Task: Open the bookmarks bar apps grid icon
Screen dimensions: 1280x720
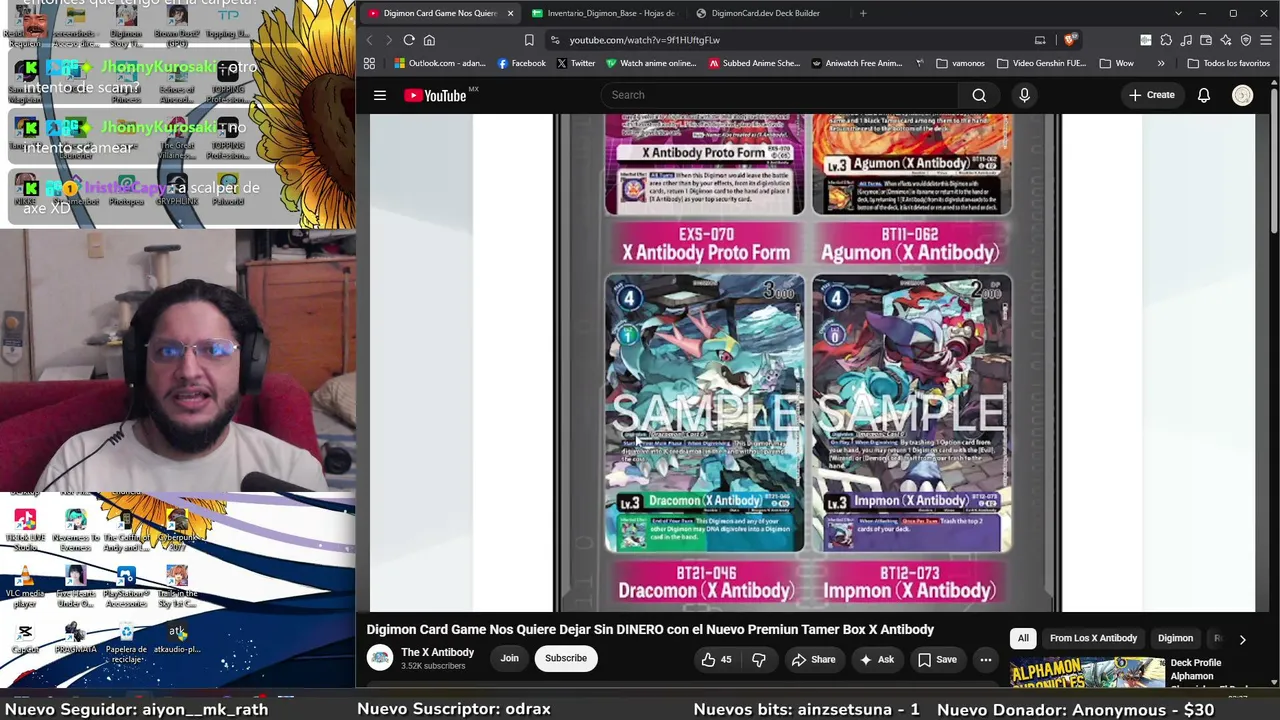Action: point(369,63)
